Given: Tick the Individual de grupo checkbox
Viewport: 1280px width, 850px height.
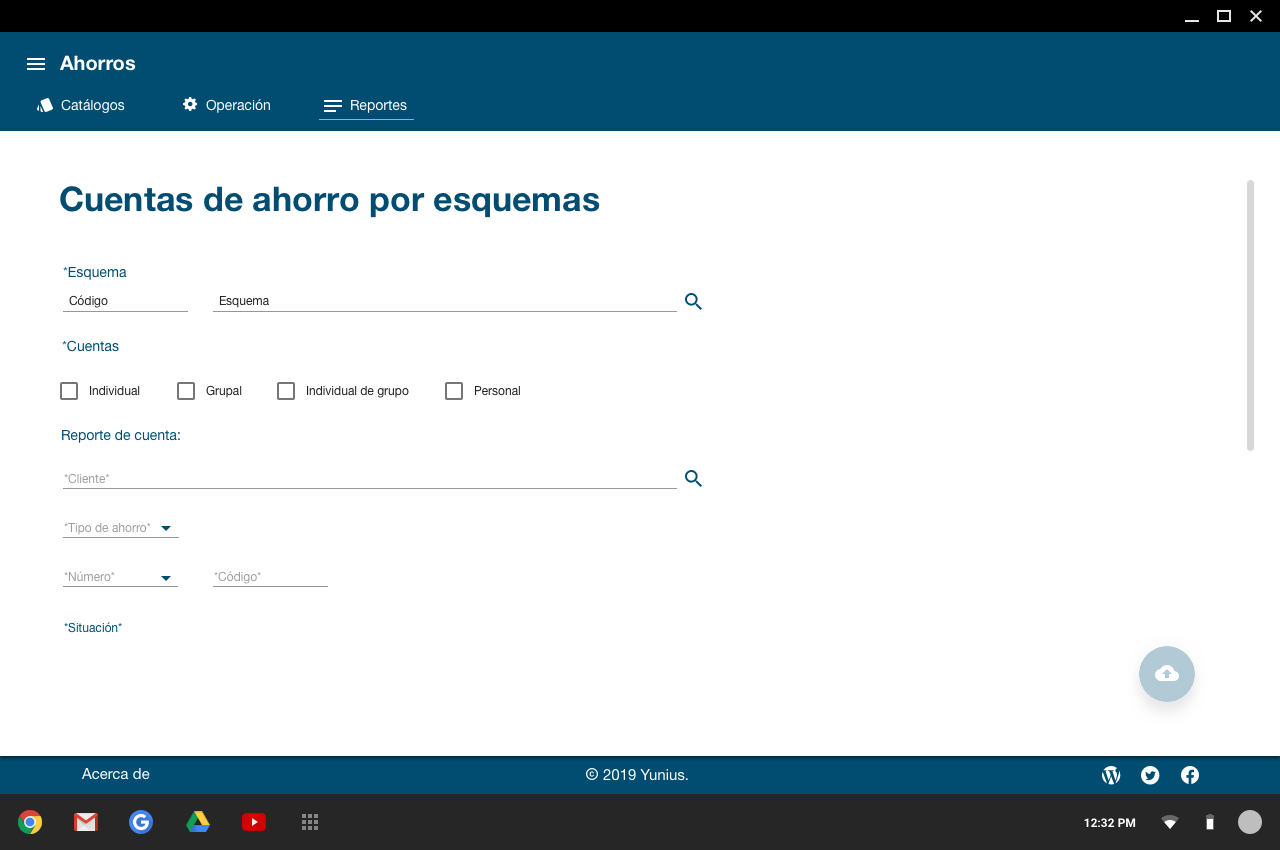Looking at the screenshot, I should [x=286, y=391].
